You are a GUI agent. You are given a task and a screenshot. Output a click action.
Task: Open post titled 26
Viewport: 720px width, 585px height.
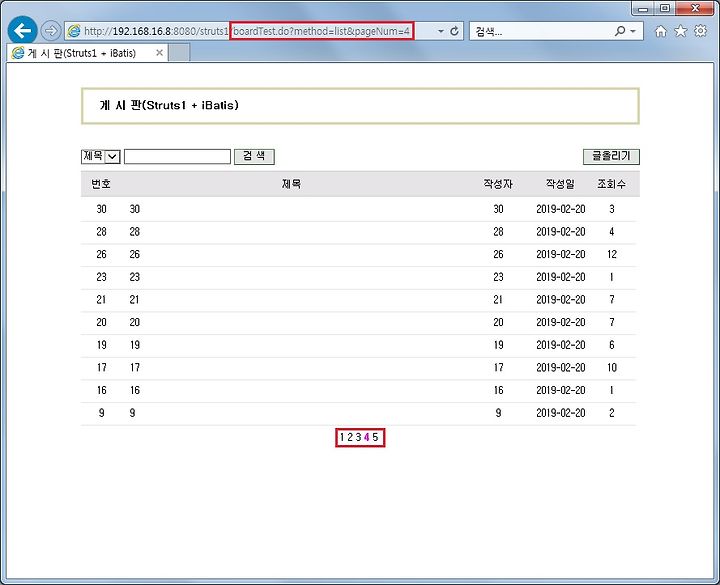pos(135,254)
